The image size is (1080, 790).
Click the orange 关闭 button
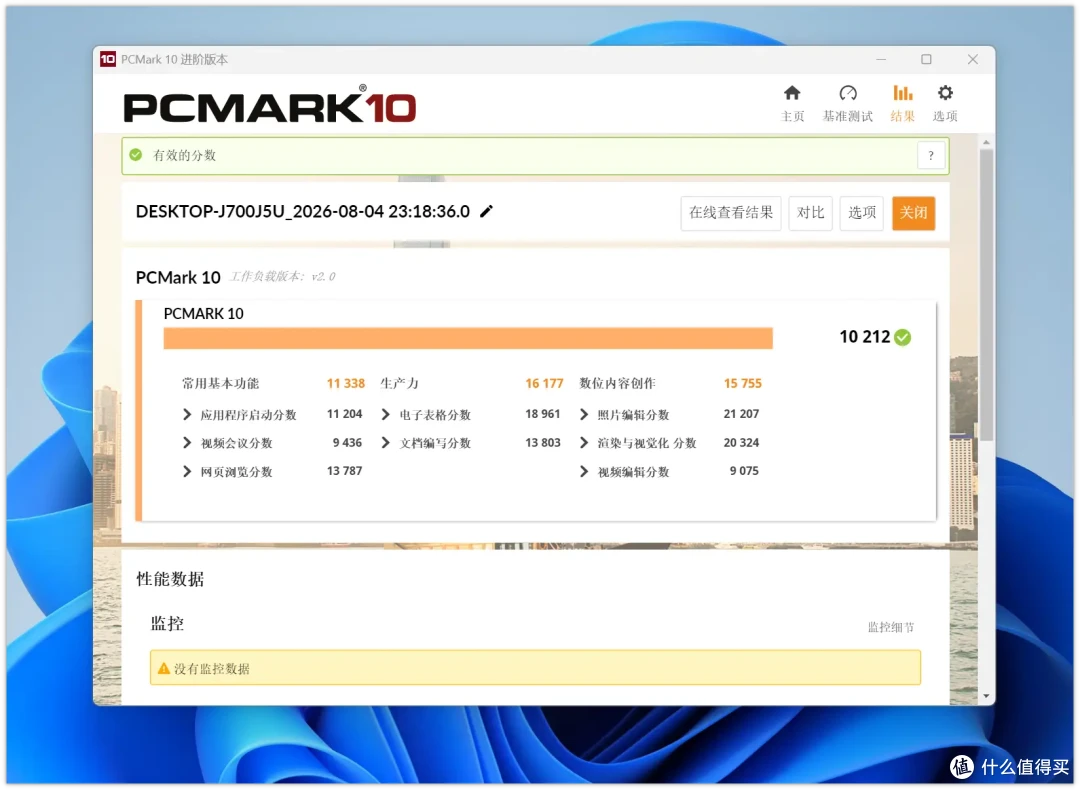click(x=913, y=213)
